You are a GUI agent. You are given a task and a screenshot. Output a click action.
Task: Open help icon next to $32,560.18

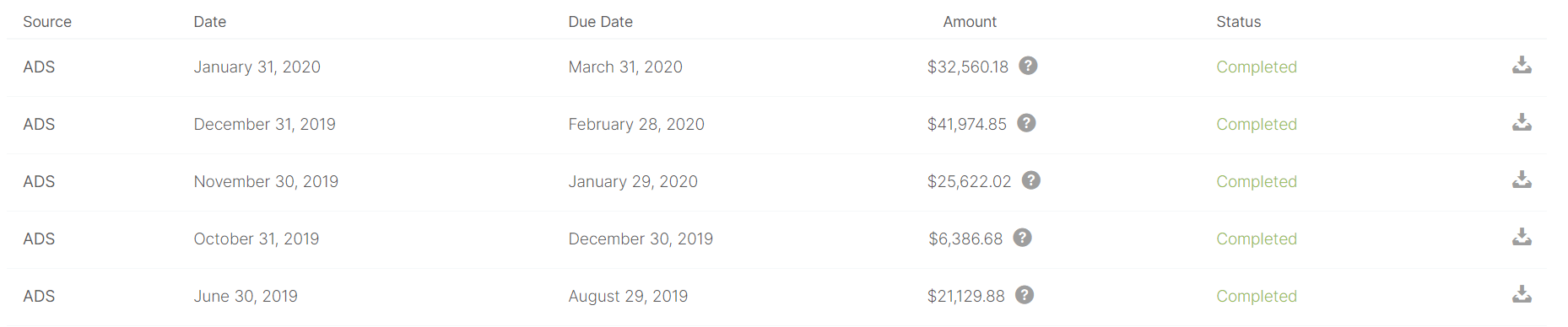click(1028, 66)
